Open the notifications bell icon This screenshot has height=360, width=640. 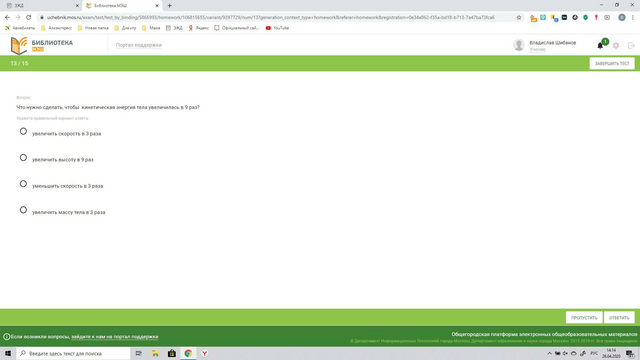600,45
